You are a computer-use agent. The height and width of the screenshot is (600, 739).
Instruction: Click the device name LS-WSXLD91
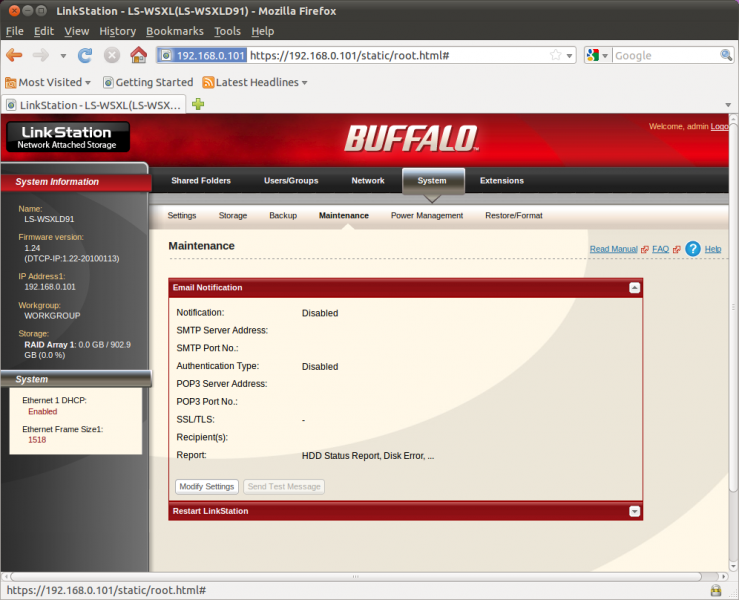[x=49, y=219]
